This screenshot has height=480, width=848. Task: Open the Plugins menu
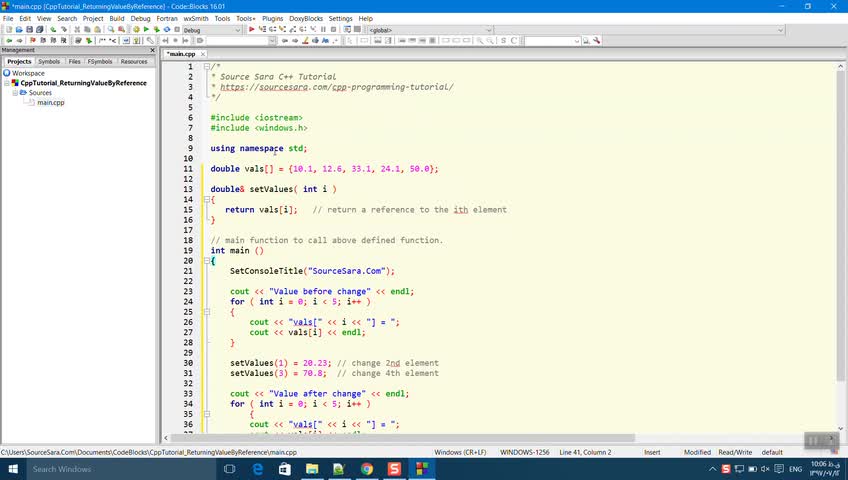tap(272, 18)
